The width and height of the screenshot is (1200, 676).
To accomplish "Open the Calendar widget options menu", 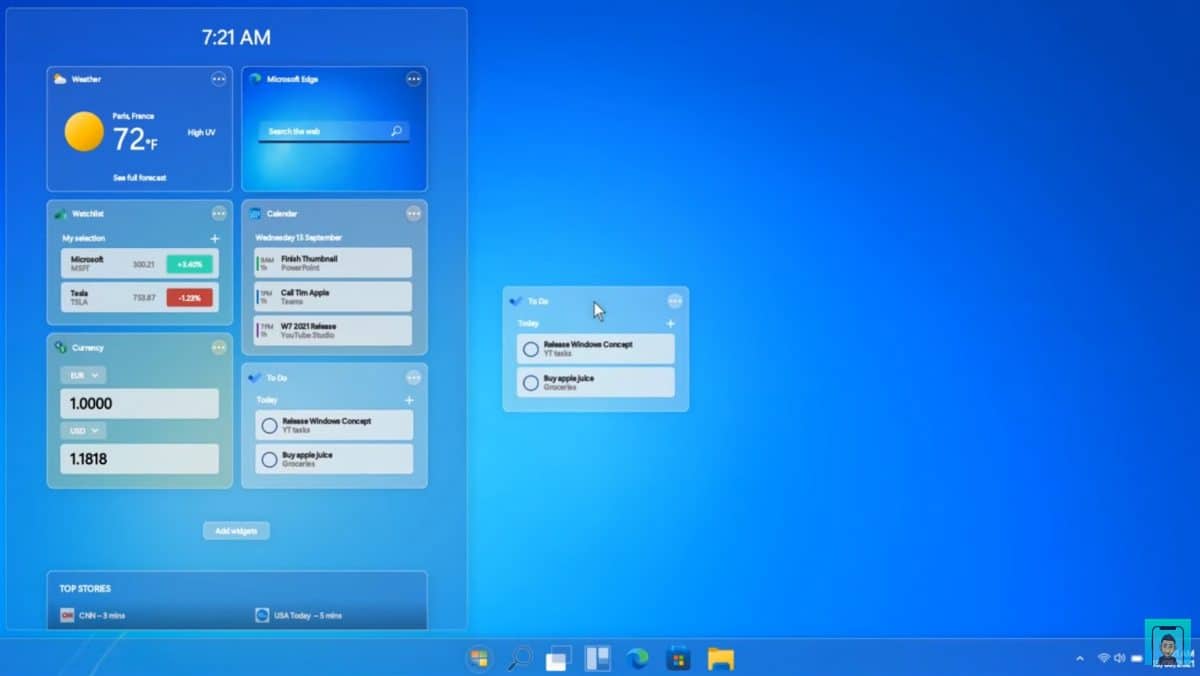I will click(414, 213).
